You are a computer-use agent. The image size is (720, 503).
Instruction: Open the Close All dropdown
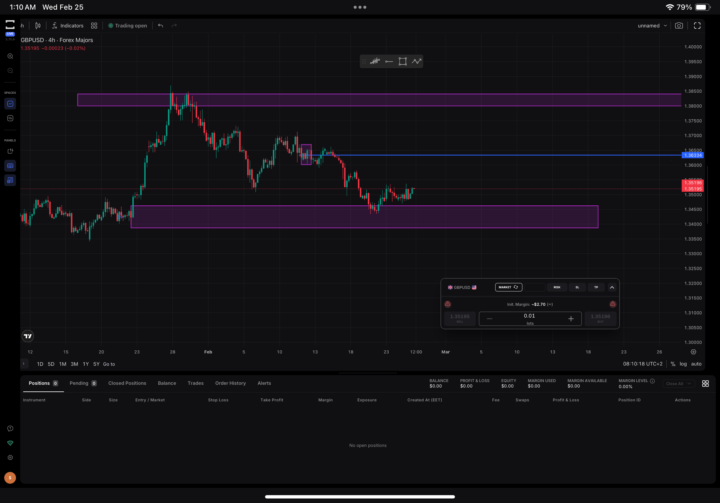tap(679, 384)
